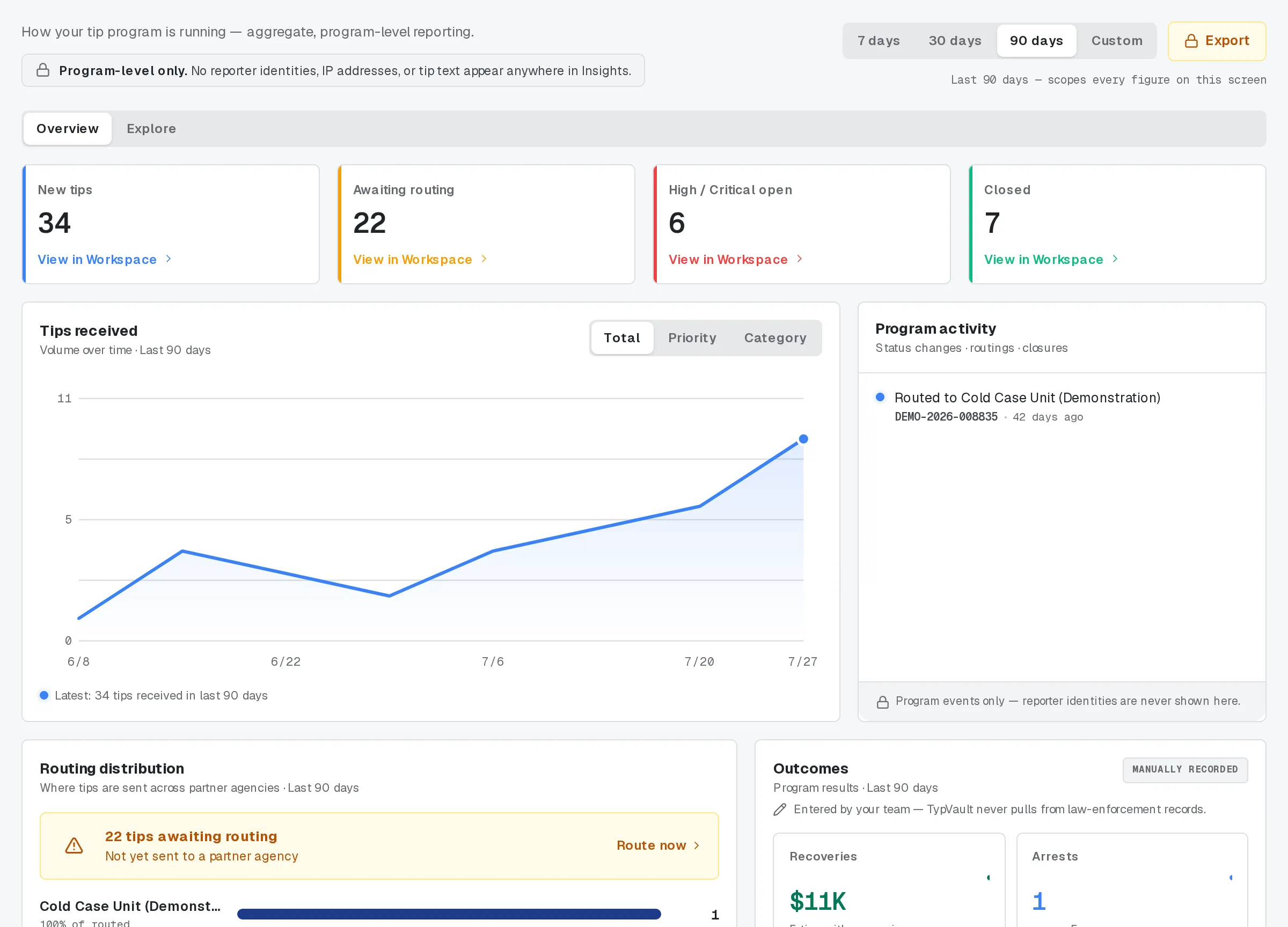The width and height of the screenshot is (1288, 927).
Task: Open View in Workspace under Closed
Action: 1051,260
